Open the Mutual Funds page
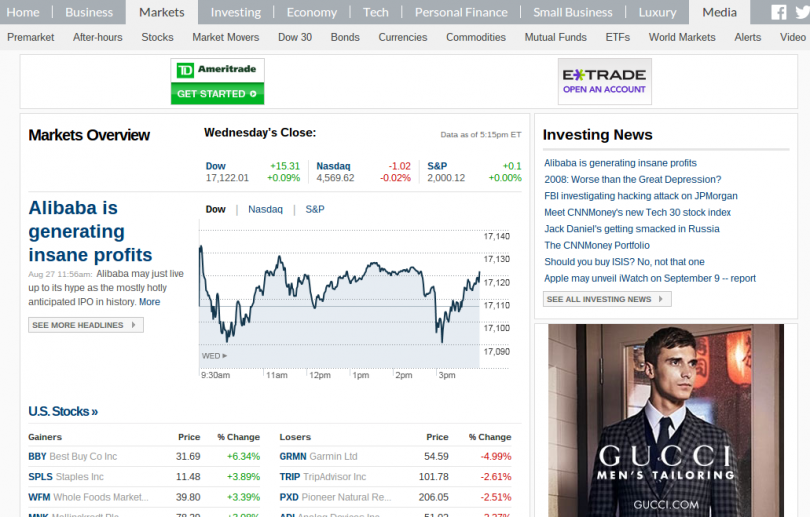810x517 pixels. (x=556, y=37)
